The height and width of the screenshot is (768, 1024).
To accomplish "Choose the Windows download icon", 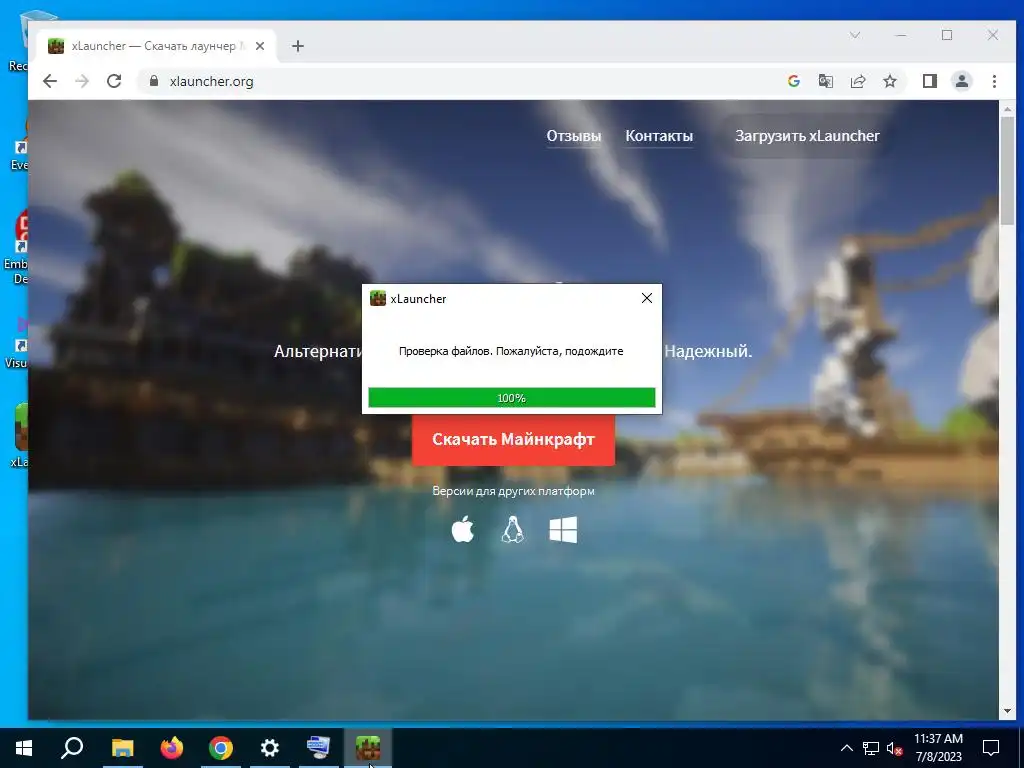I will (563, 530).
